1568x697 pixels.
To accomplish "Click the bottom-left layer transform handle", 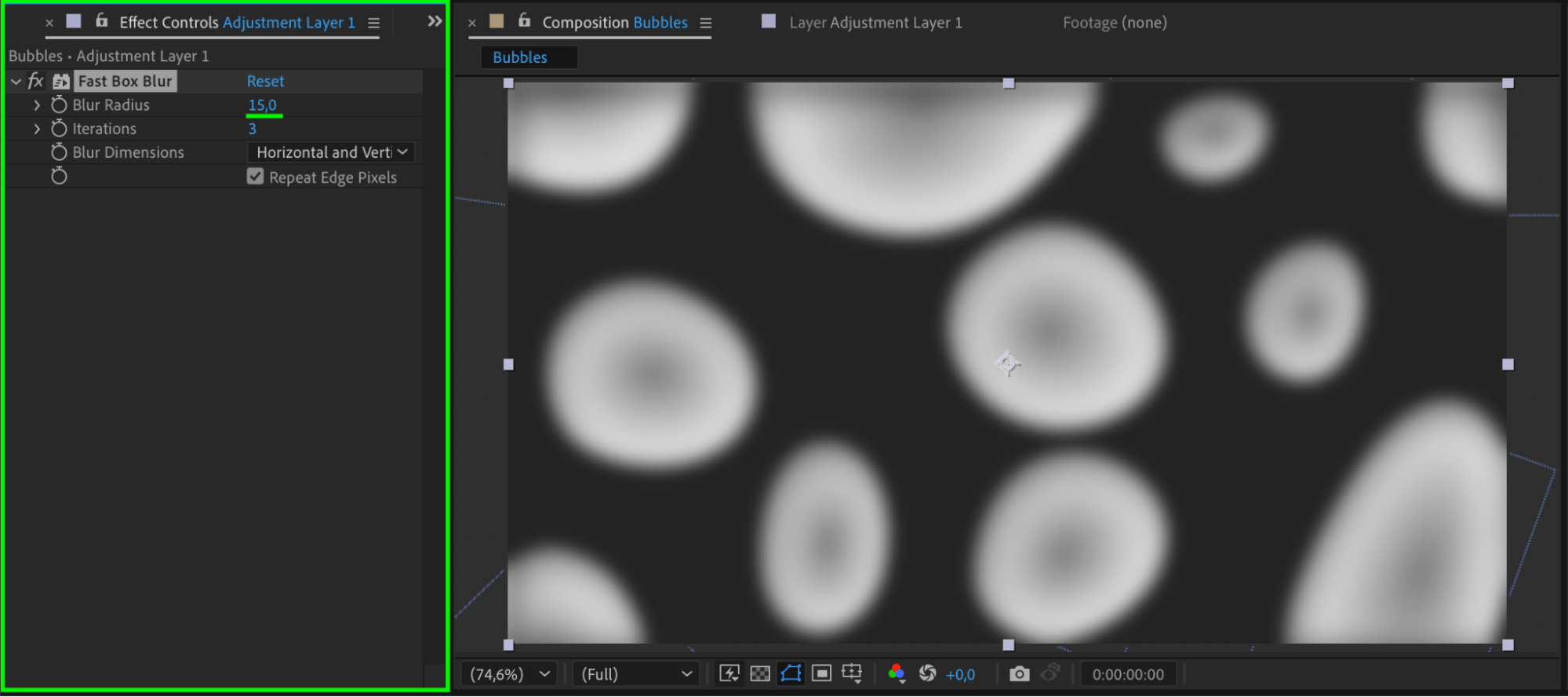I will point(508,645).
